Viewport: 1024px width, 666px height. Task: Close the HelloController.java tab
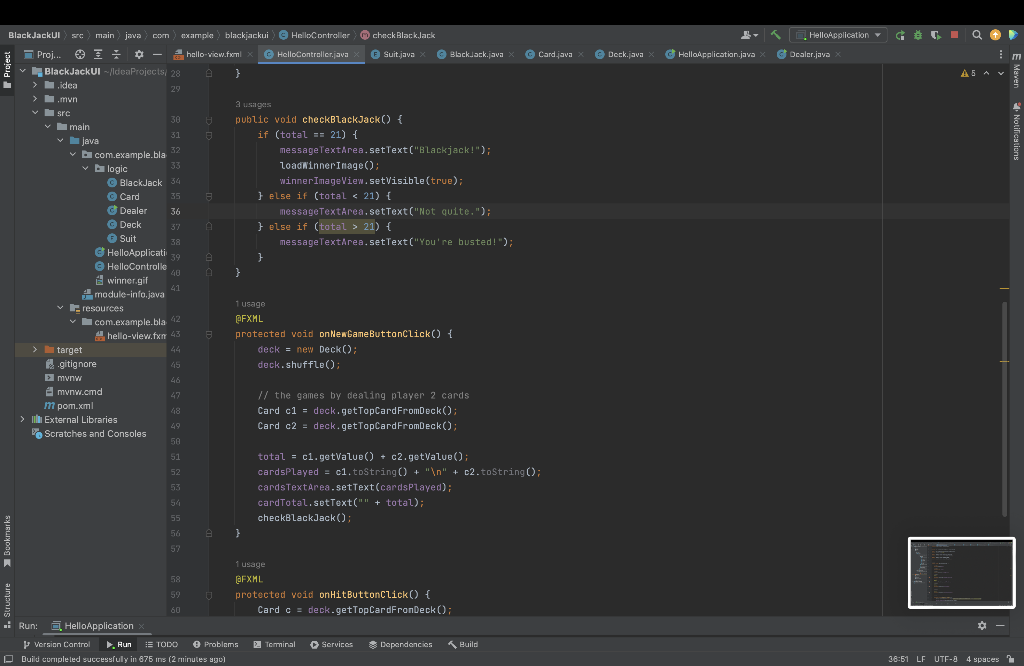click(356, 54)
